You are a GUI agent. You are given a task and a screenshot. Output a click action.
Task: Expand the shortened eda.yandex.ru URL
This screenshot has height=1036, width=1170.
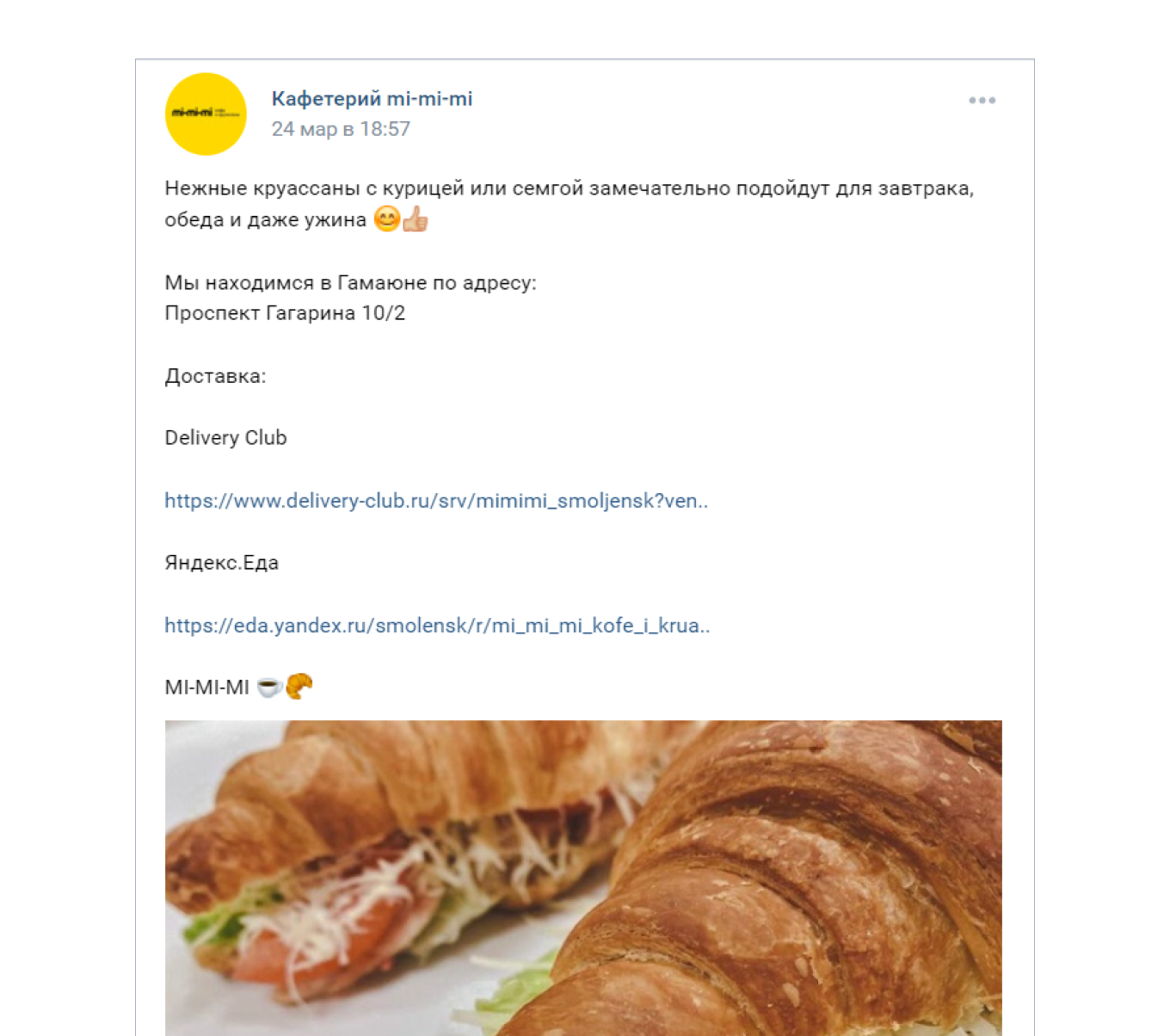pos(438,626)
